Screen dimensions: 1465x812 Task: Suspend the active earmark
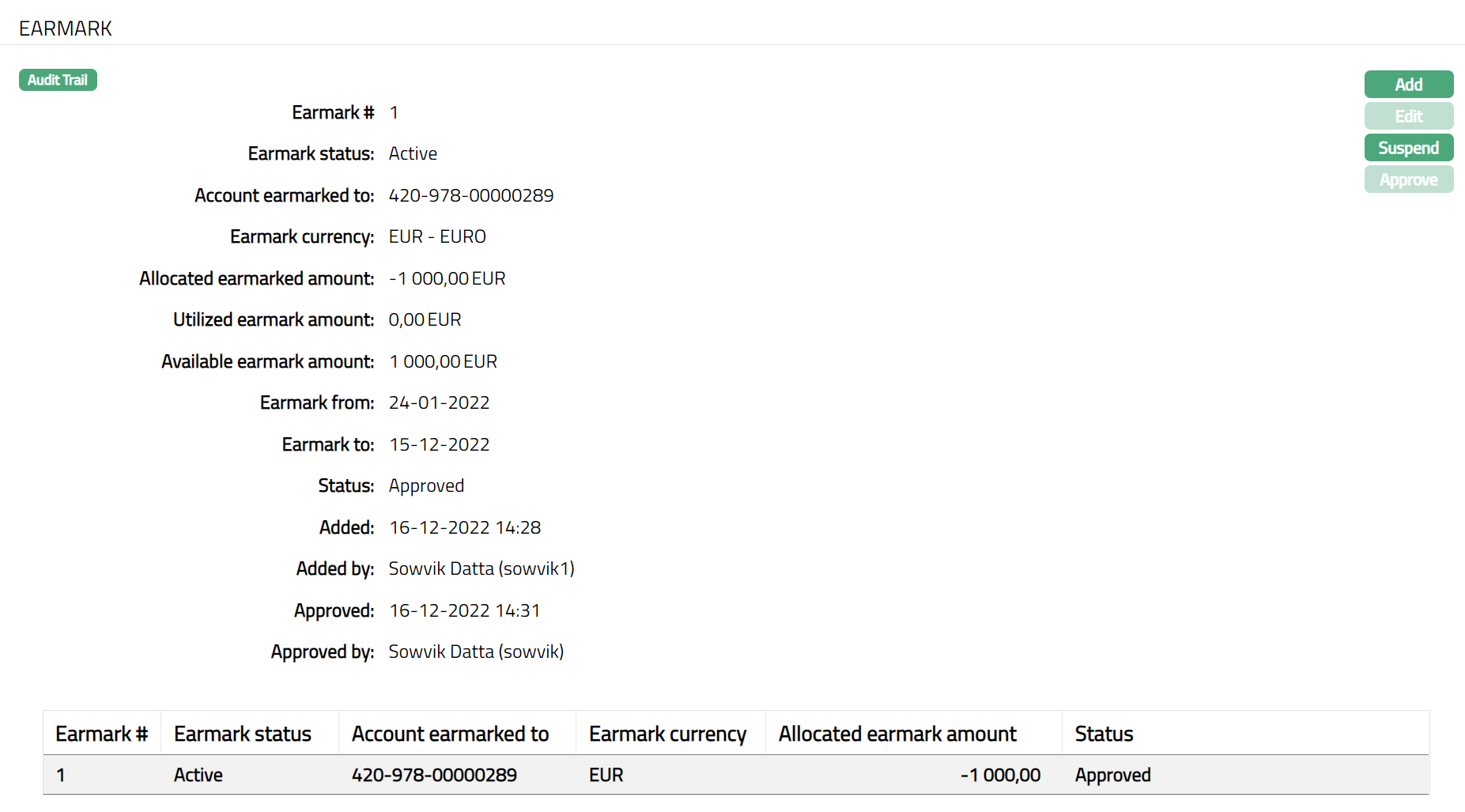coord(1408,148)
